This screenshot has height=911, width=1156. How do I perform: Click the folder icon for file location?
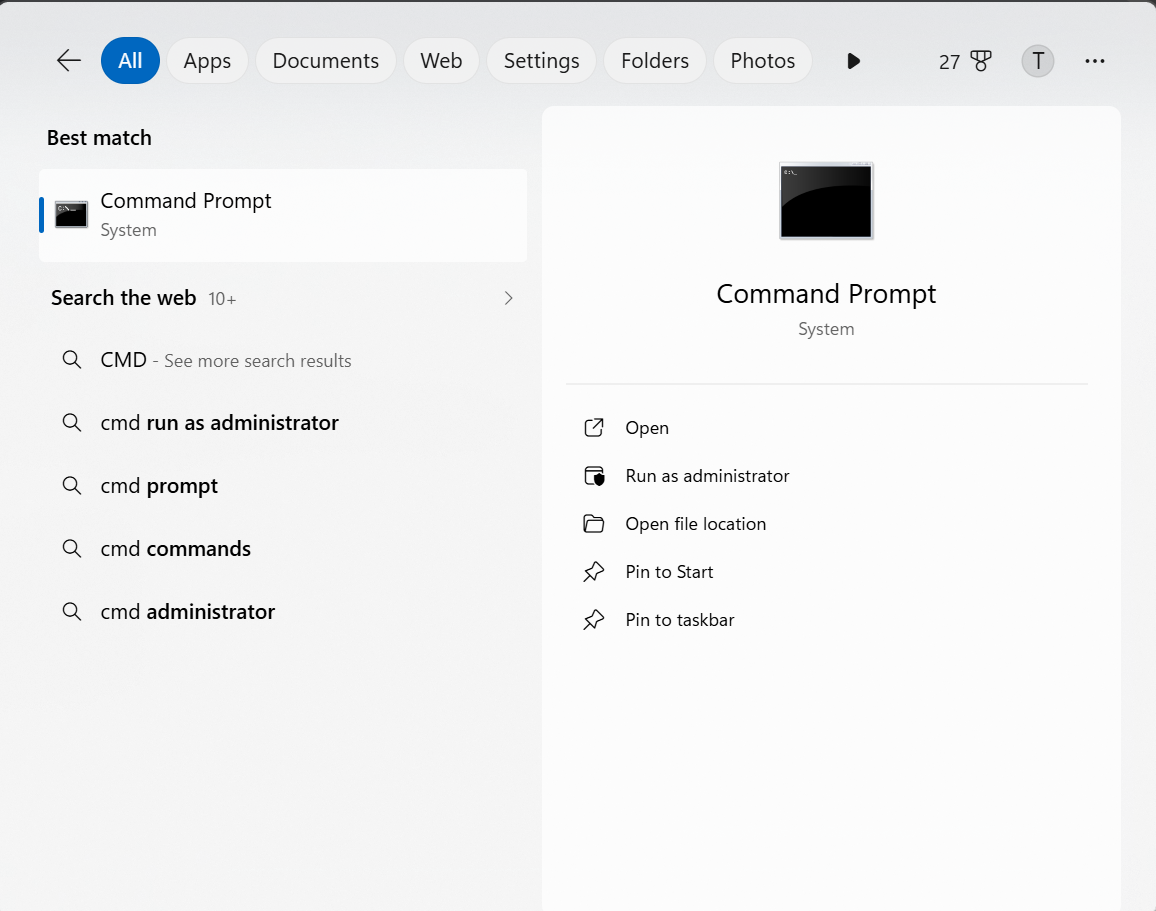[593, 523]
